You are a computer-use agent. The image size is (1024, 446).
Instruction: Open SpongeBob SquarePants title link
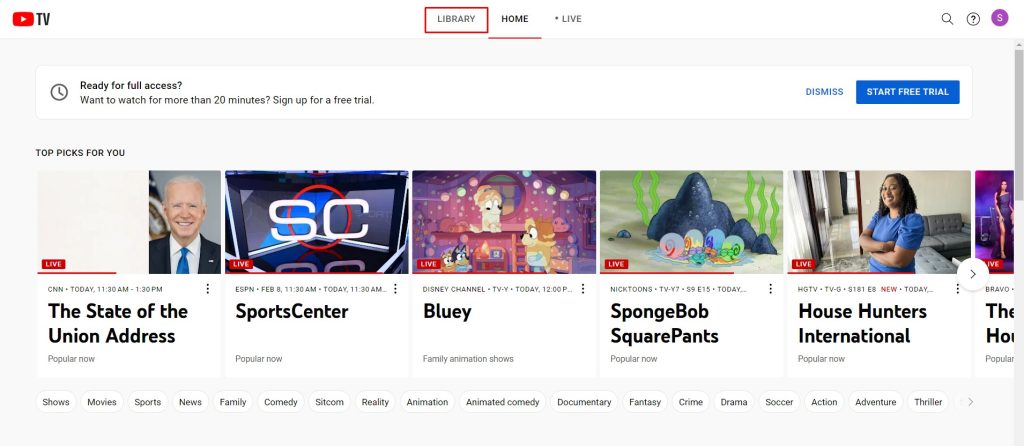(664, 323)
